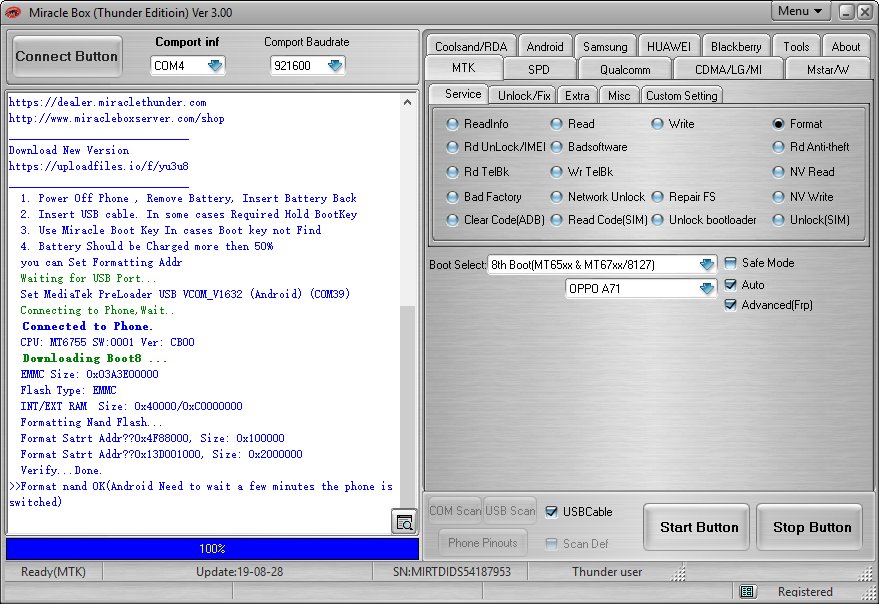Toggle the Auto checkbox
The height and width of the screenshot is (604, 879).
pos(730,285)
